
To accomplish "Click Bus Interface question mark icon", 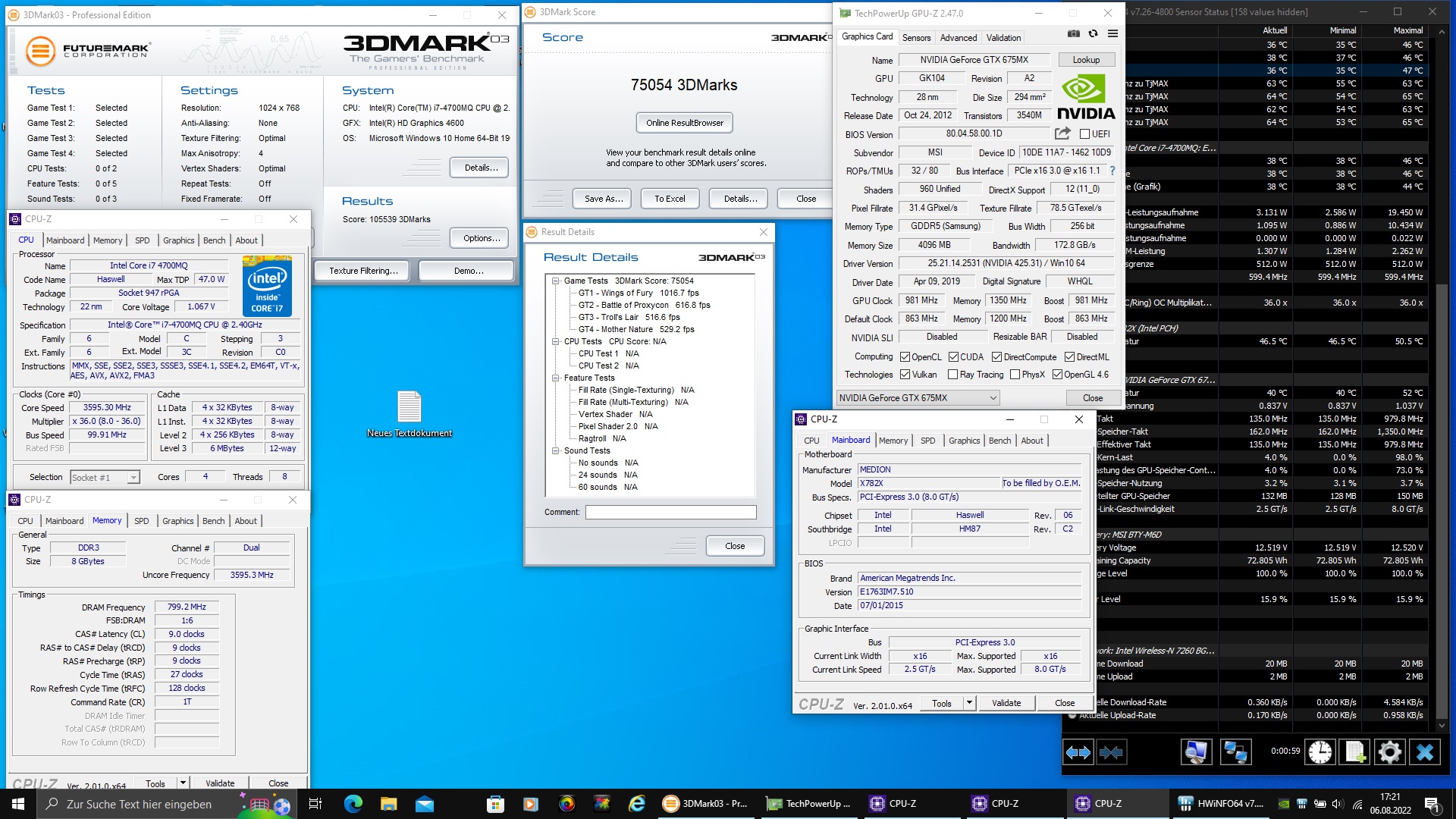I will (x=1112, y=171).
